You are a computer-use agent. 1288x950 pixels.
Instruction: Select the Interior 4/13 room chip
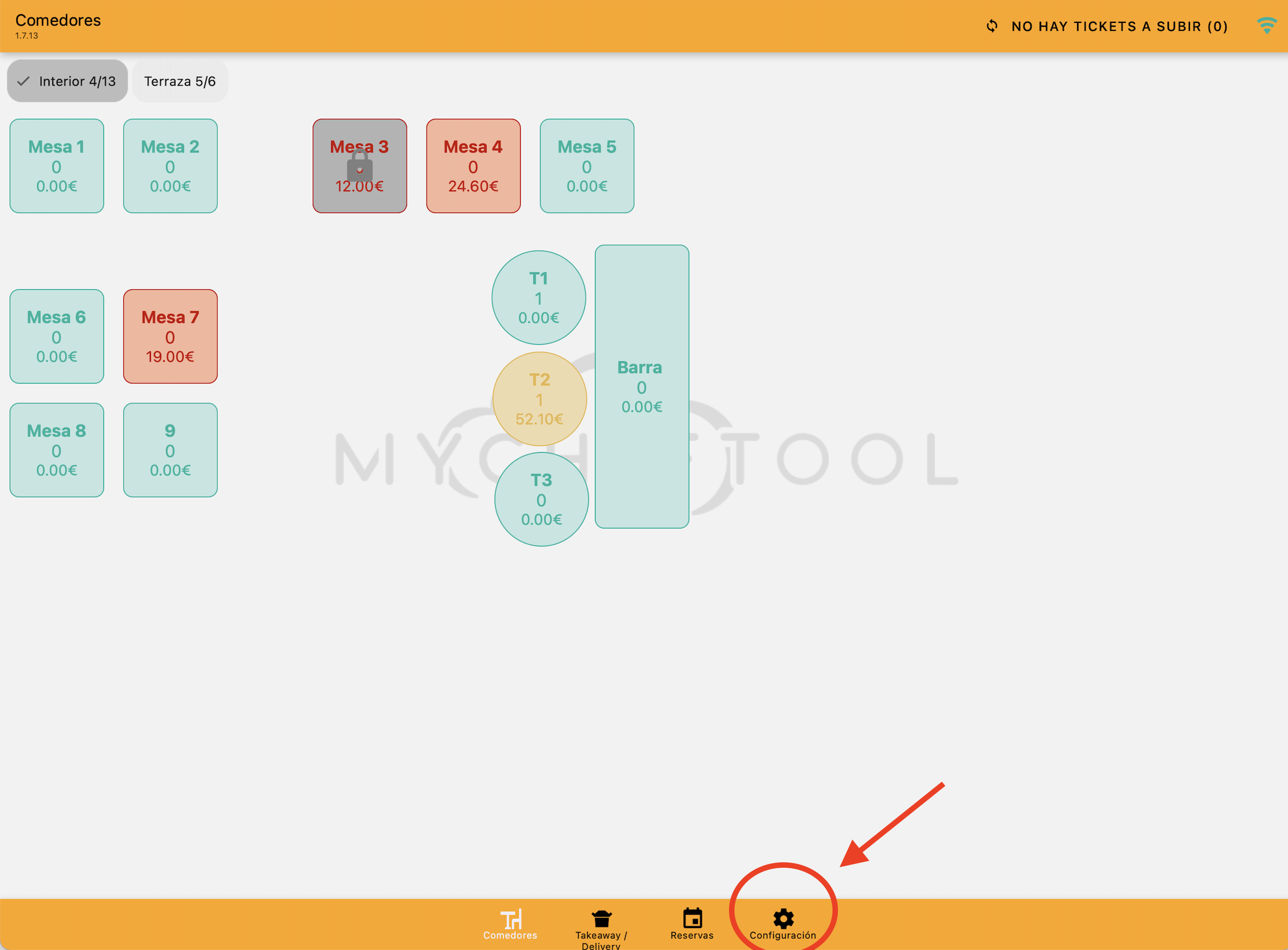tap(68, 81)
